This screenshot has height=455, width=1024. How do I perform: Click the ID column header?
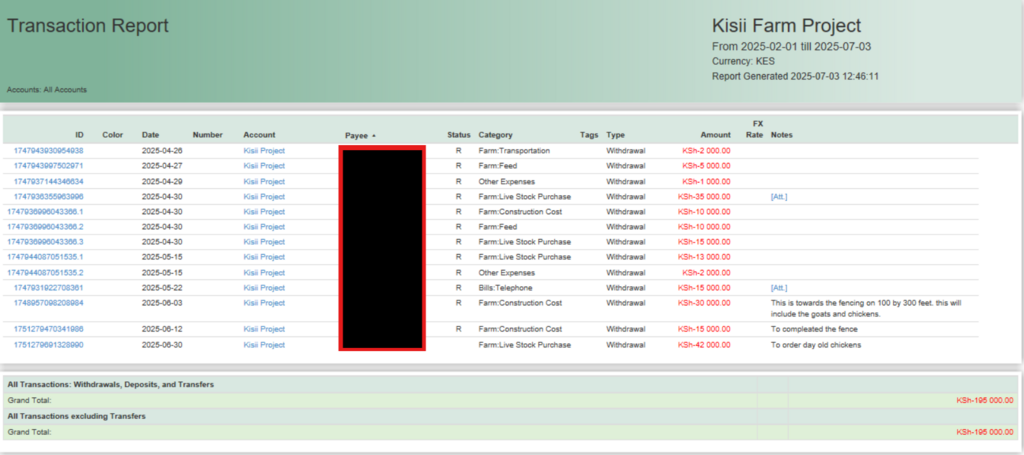click(x=79, y=135)
